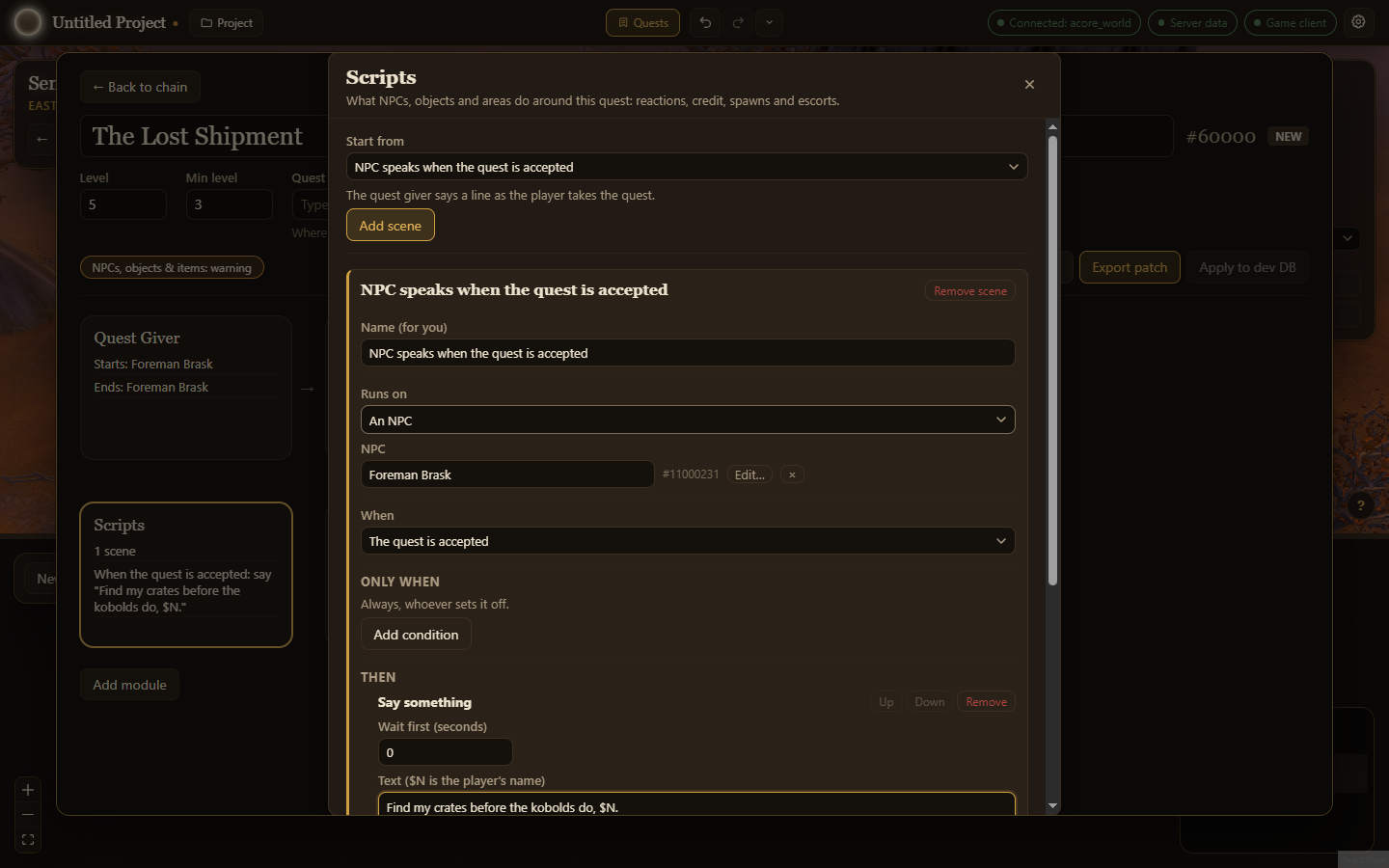Click the Name (for you) input field

click(x=688, y=353)
